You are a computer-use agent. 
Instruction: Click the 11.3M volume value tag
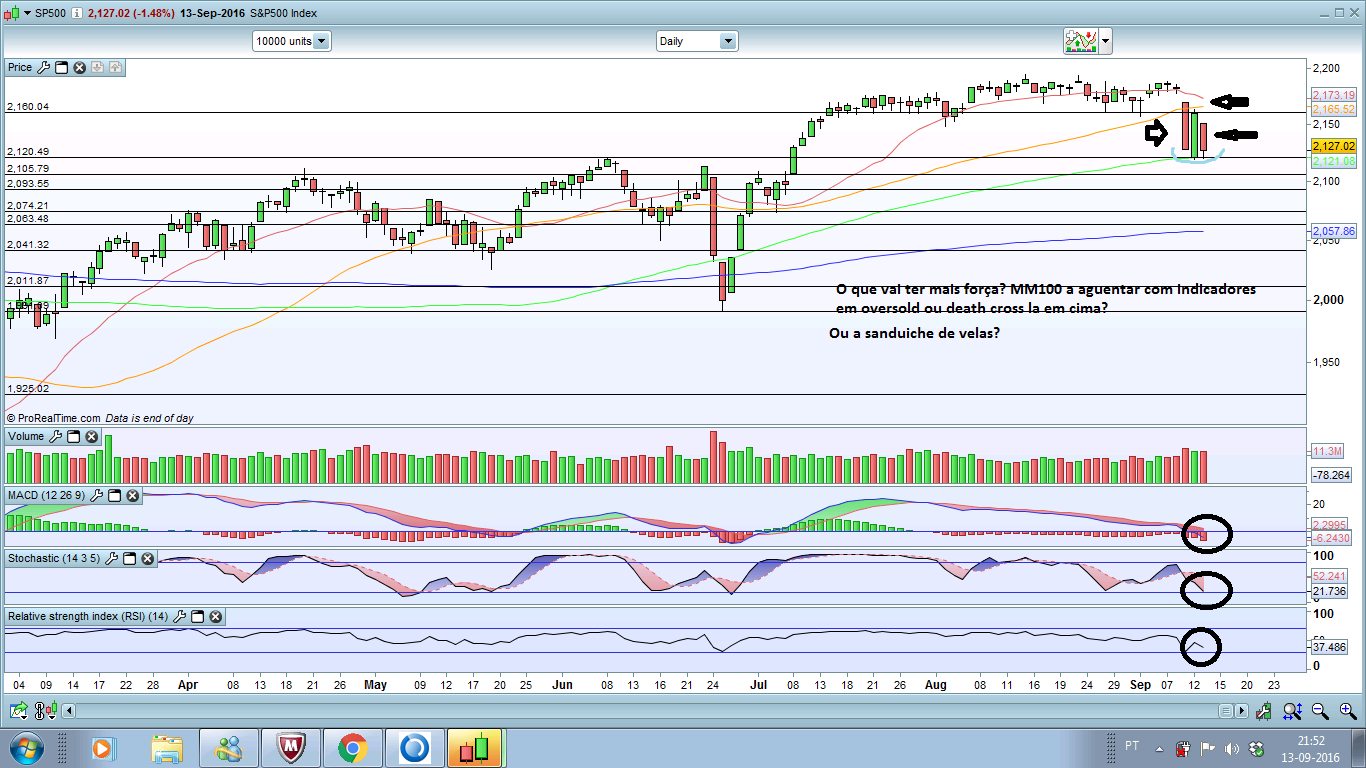pos(1328,451)
